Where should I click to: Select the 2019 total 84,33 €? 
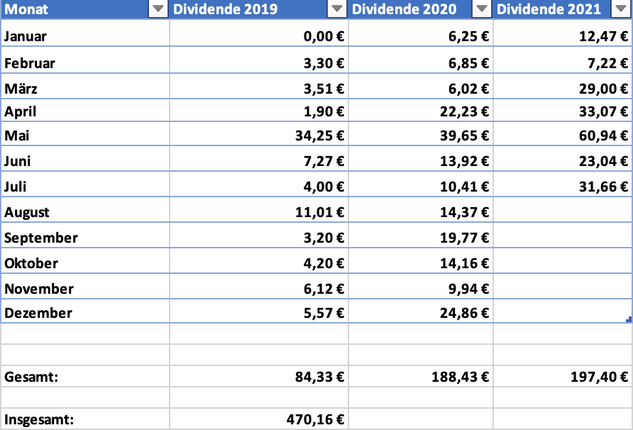pyautogui.click(x=259, y=376)
